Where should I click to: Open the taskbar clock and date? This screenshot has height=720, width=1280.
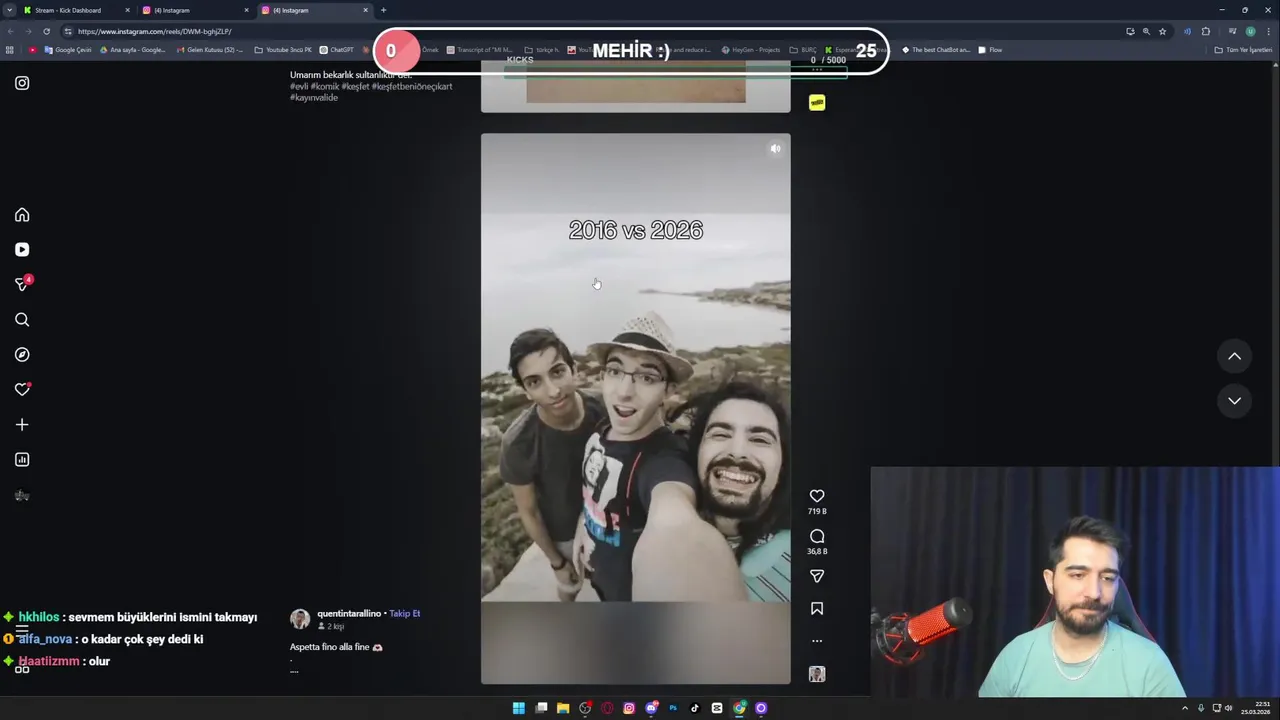point(1254,708)
